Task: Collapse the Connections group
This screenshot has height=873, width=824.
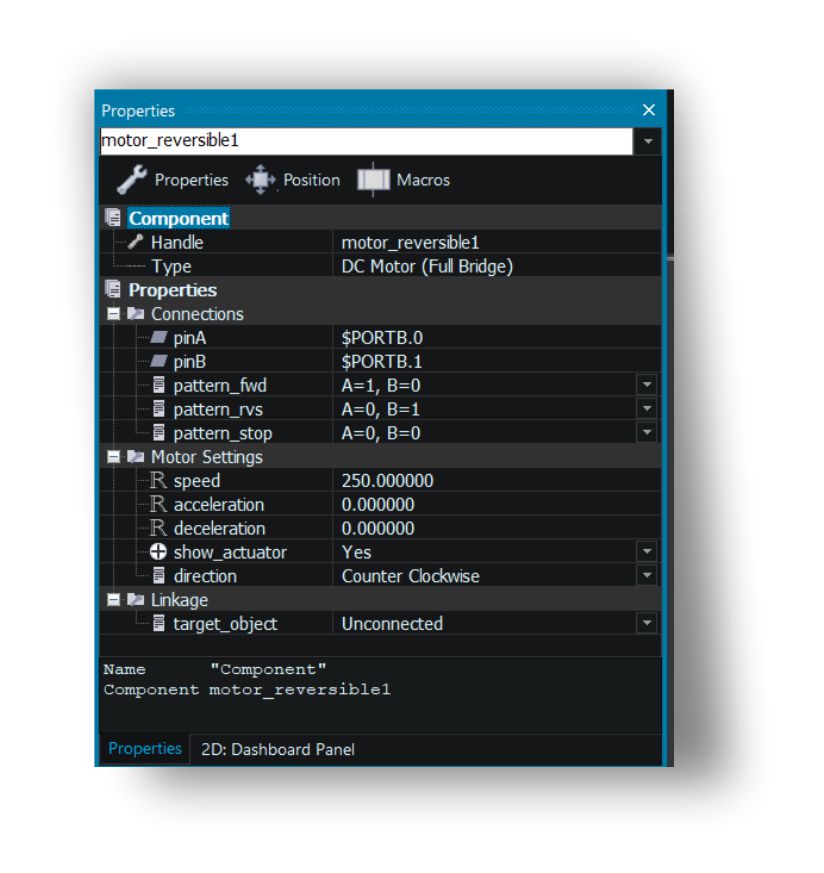Action: [114, 314]
